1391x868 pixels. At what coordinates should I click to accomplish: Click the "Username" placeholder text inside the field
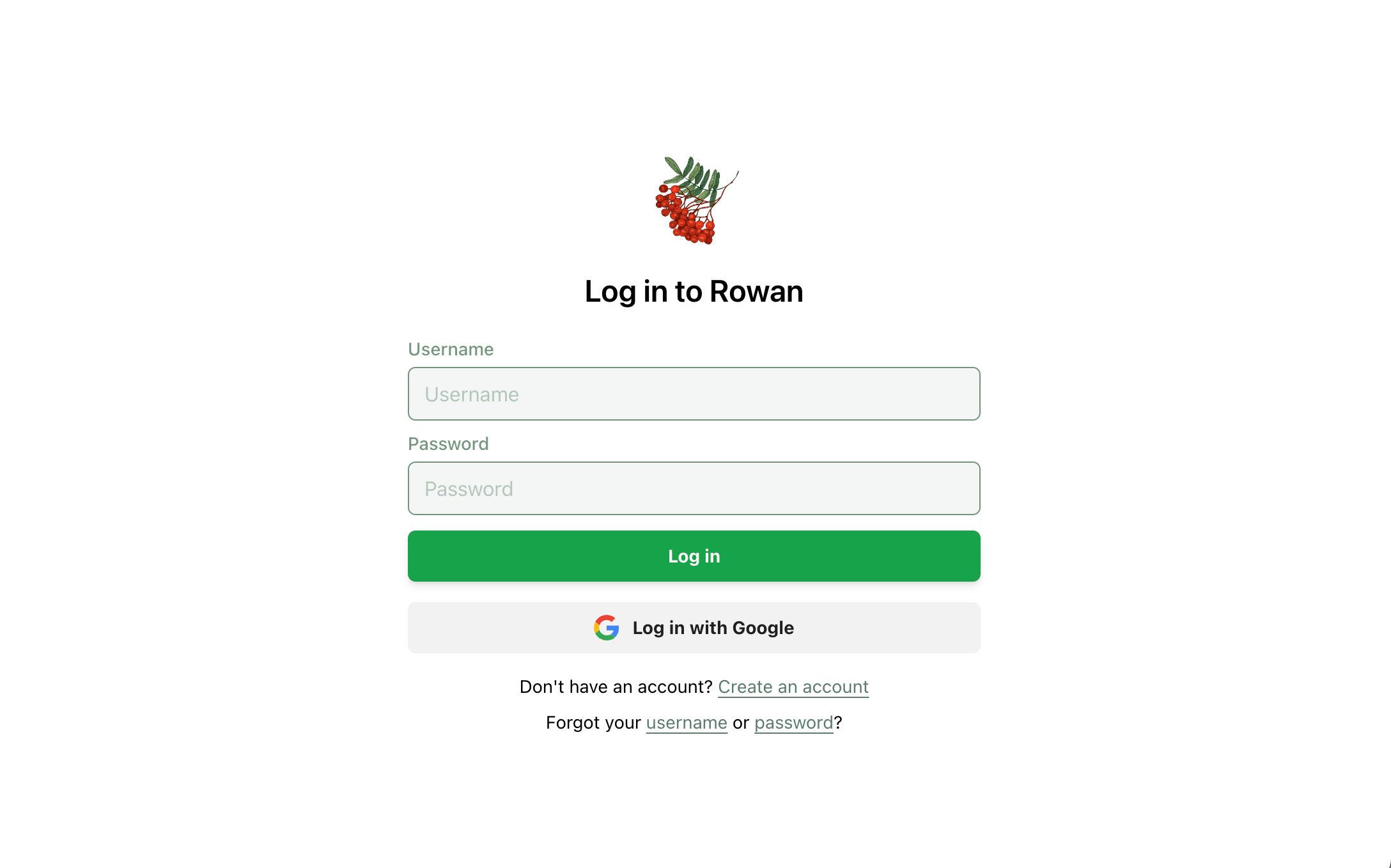tap(472, 394)
